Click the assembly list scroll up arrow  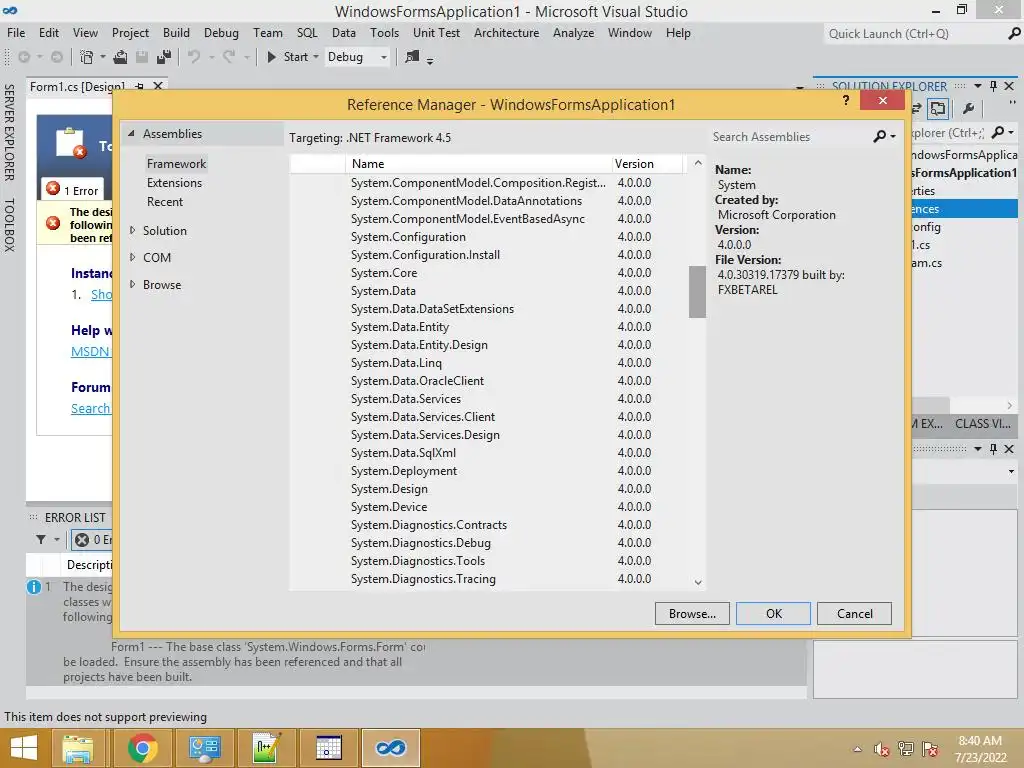pyautogui.click(x=697, y=163)
